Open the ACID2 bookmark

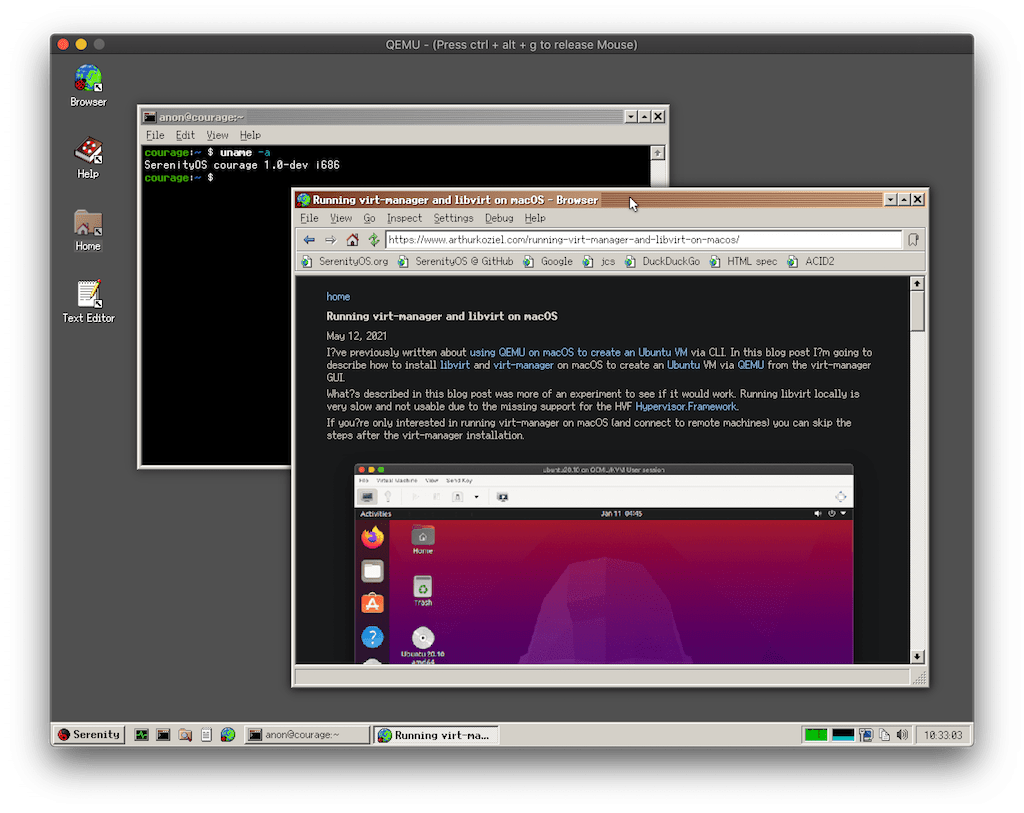811,261
